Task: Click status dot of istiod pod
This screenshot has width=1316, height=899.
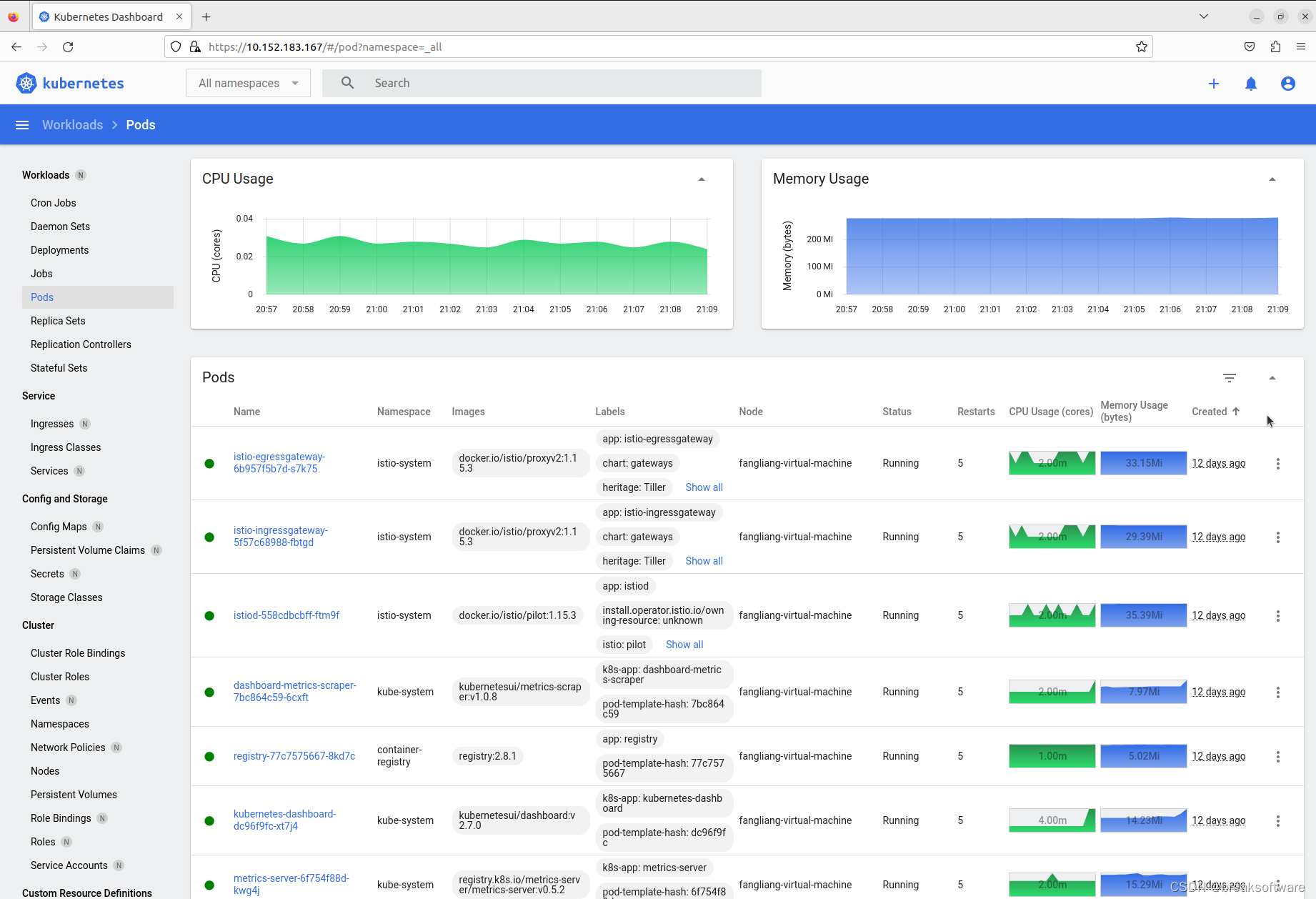Action: click(209, 616)
